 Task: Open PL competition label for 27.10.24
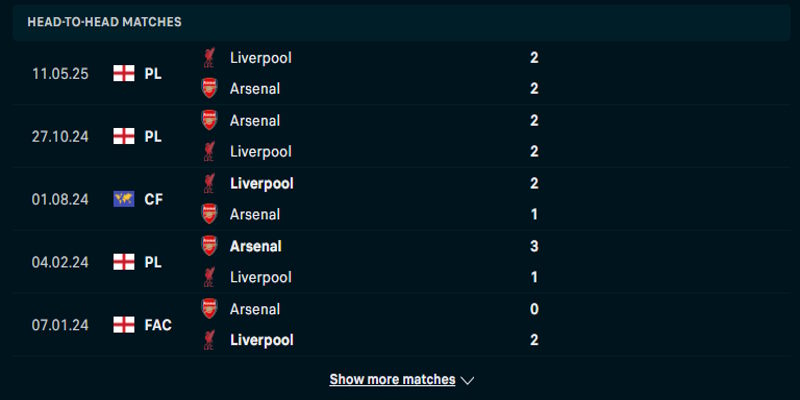pyautogui.click(x=152, y=136)
